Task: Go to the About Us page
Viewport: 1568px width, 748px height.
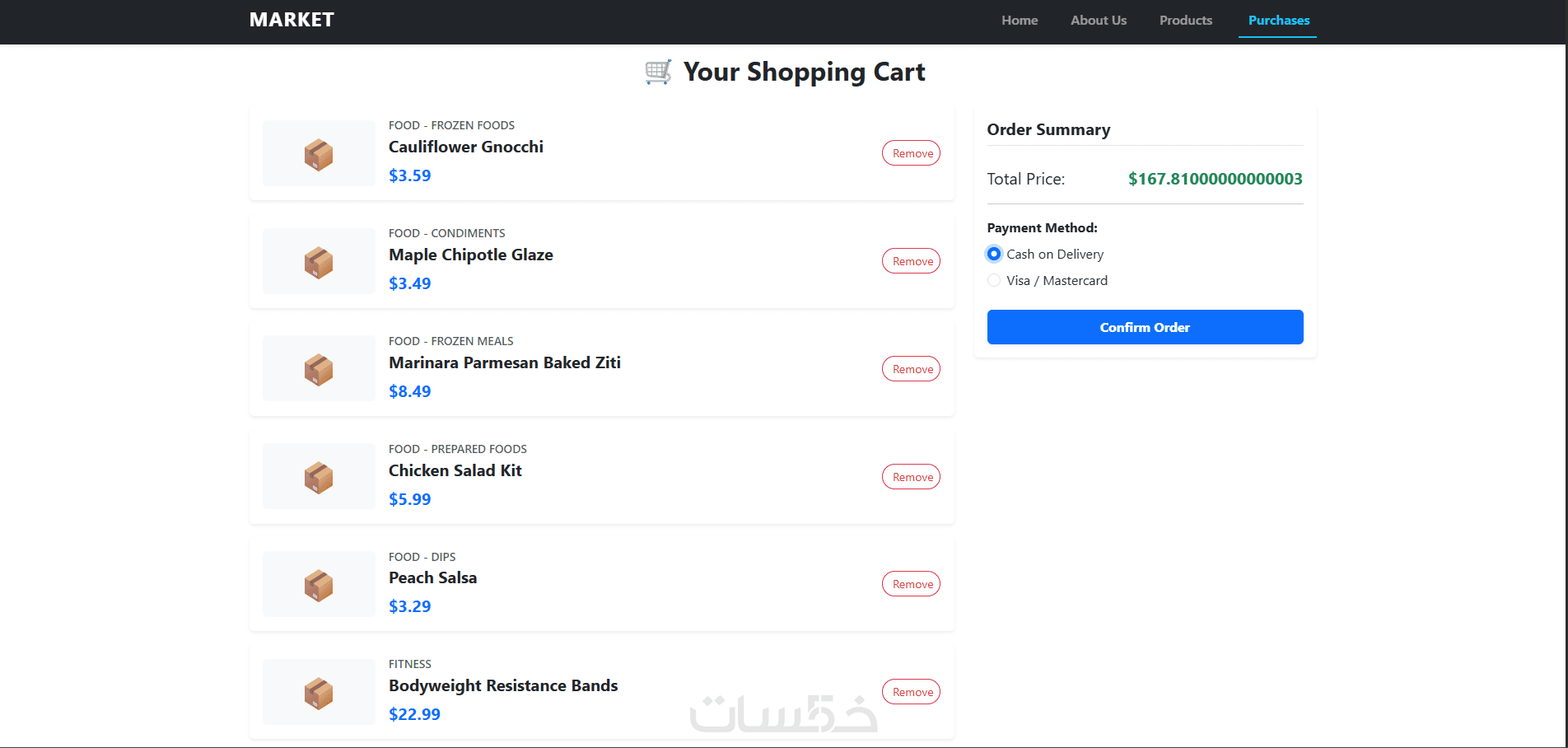Action: (x=1099, y=21)
